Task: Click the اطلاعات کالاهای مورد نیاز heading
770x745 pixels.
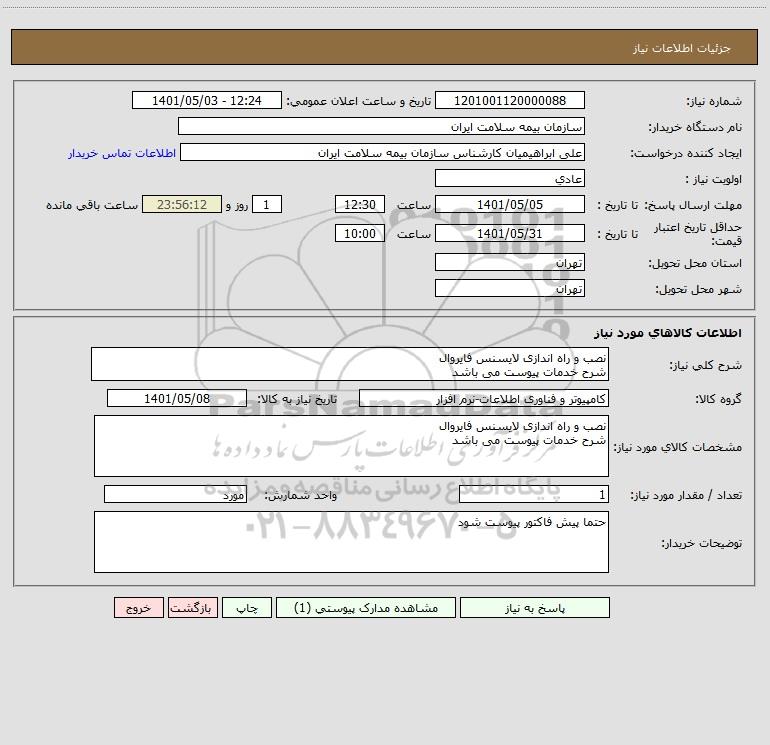Action: pyautogui.click(x=668, y=332)
